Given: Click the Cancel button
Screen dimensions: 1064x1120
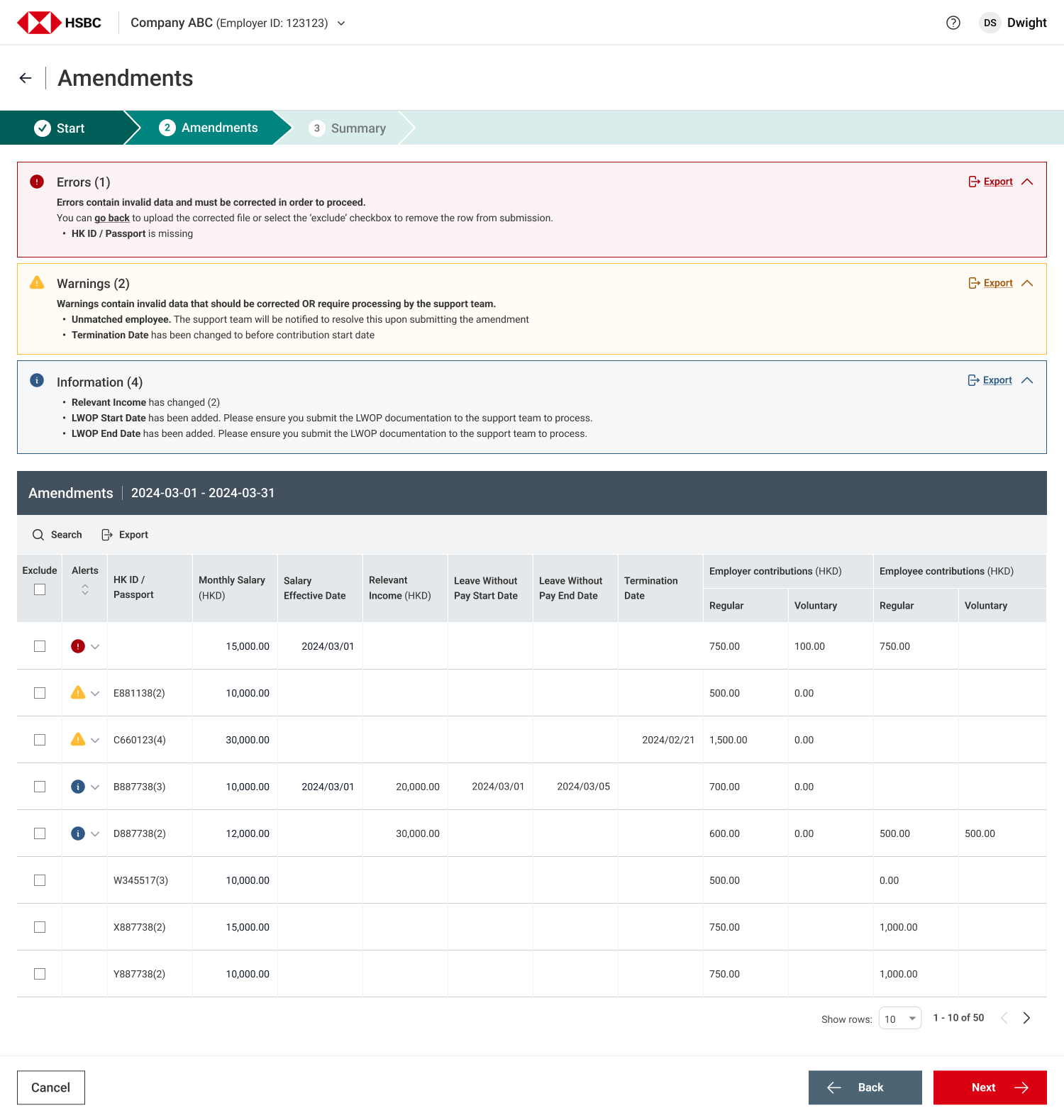Looking at the screenshot, I should [51, 1087].
